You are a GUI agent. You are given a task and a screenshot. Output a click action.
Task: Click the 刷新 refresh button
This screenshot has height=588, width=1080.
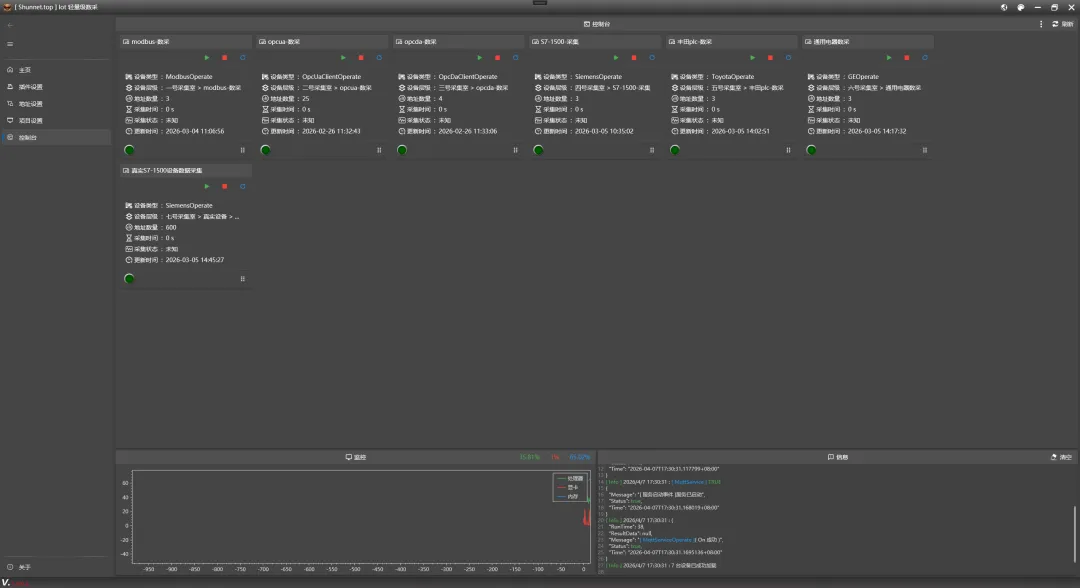pos(1062,24)
